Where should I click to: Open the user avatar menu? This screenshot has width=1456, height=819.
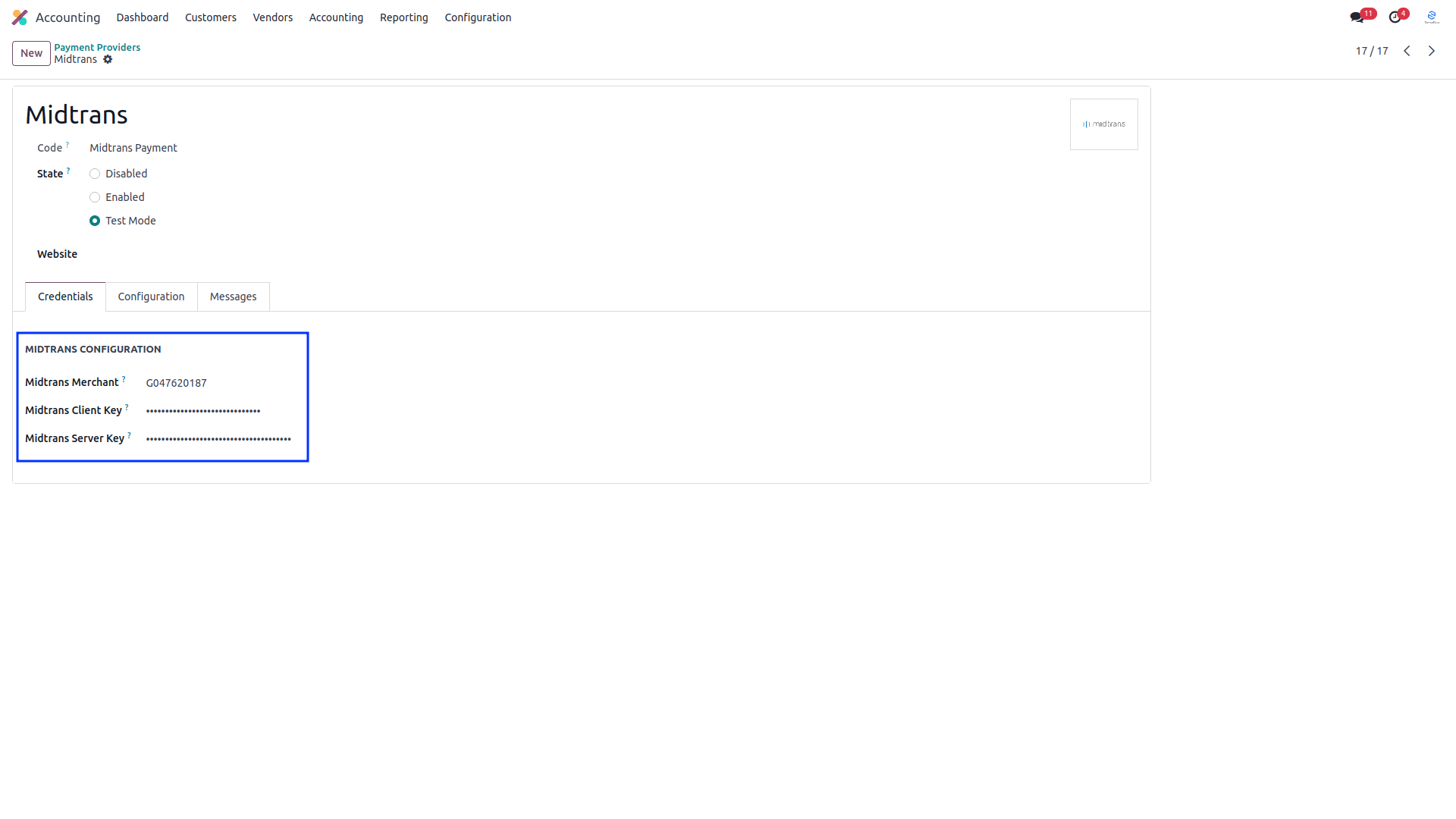tap(1432, 17)
